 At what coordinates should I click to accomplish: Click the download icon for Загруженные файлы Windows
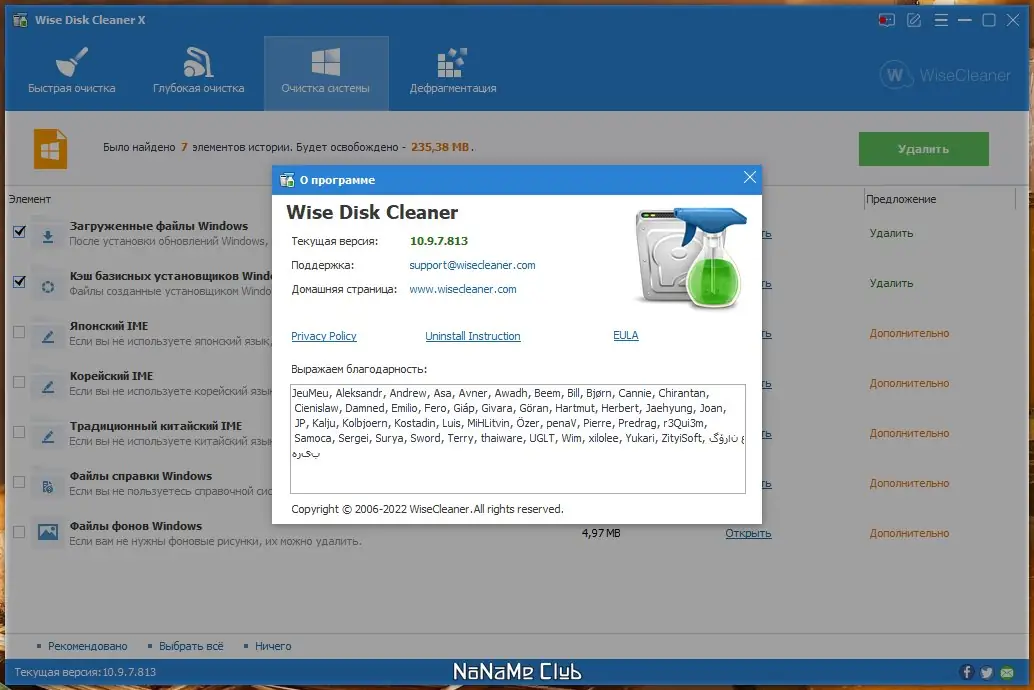[x=48, y=236]
